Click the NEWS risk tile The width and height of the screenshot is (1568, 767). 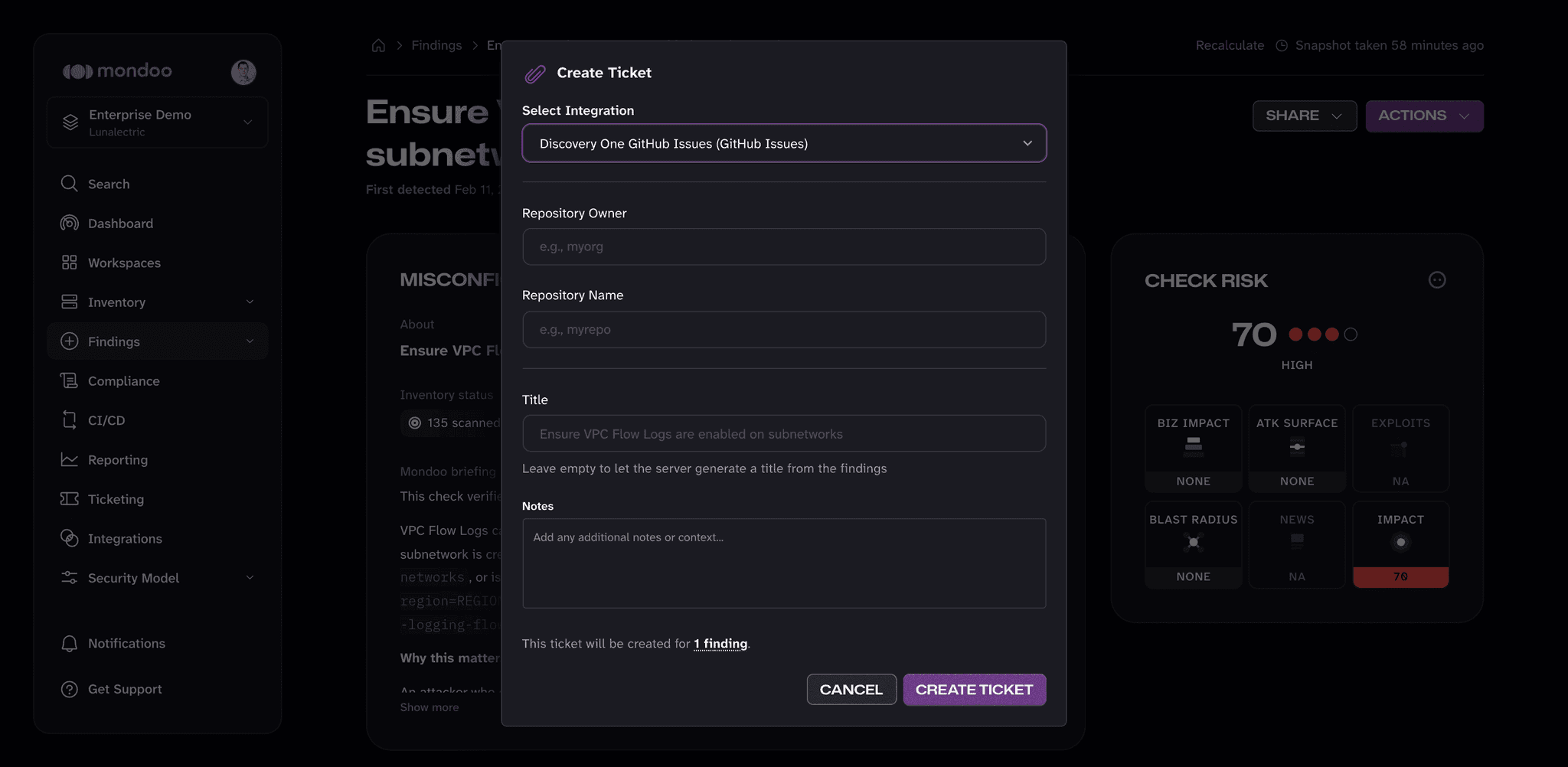1297,544
